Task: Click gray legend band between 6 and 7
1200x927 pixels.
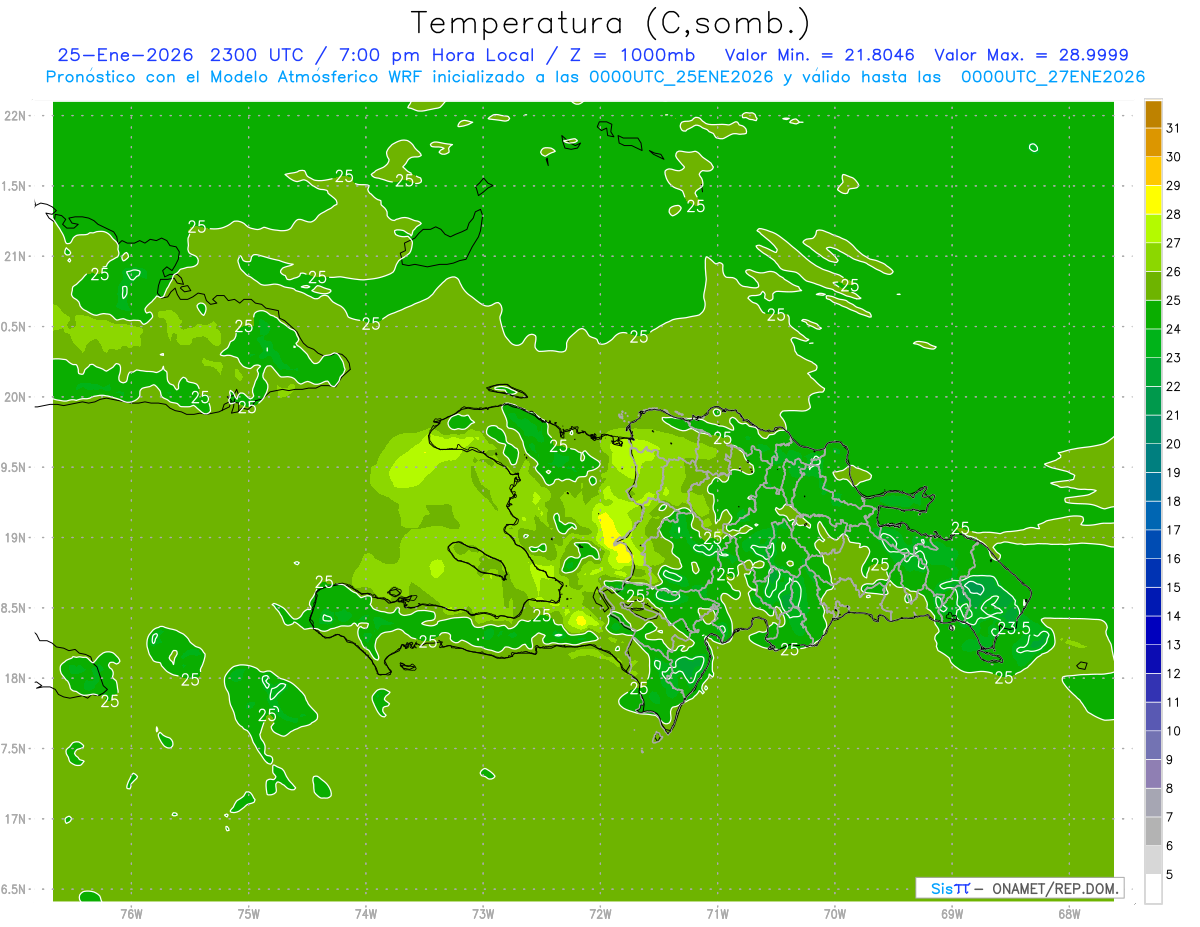Action: [1154, 832]
